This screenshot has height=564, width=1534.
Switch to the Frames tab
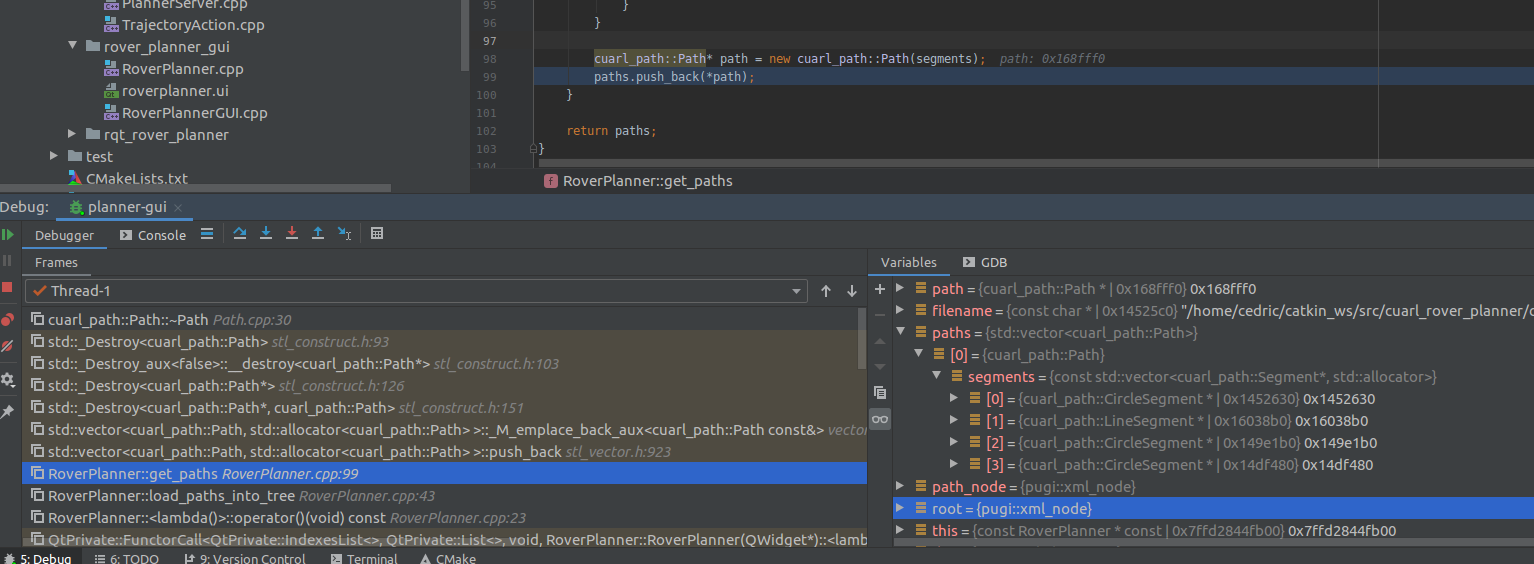pyautogui.click(x=56, y=263)
